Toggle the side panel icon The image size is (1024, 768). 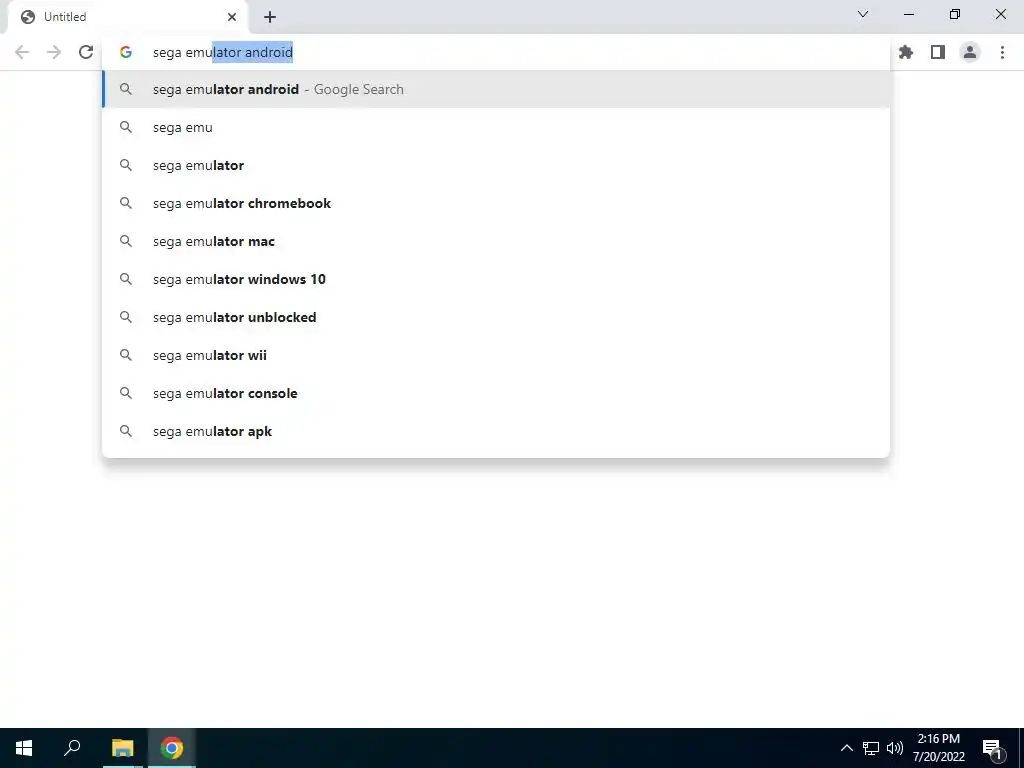pos(938,52)
